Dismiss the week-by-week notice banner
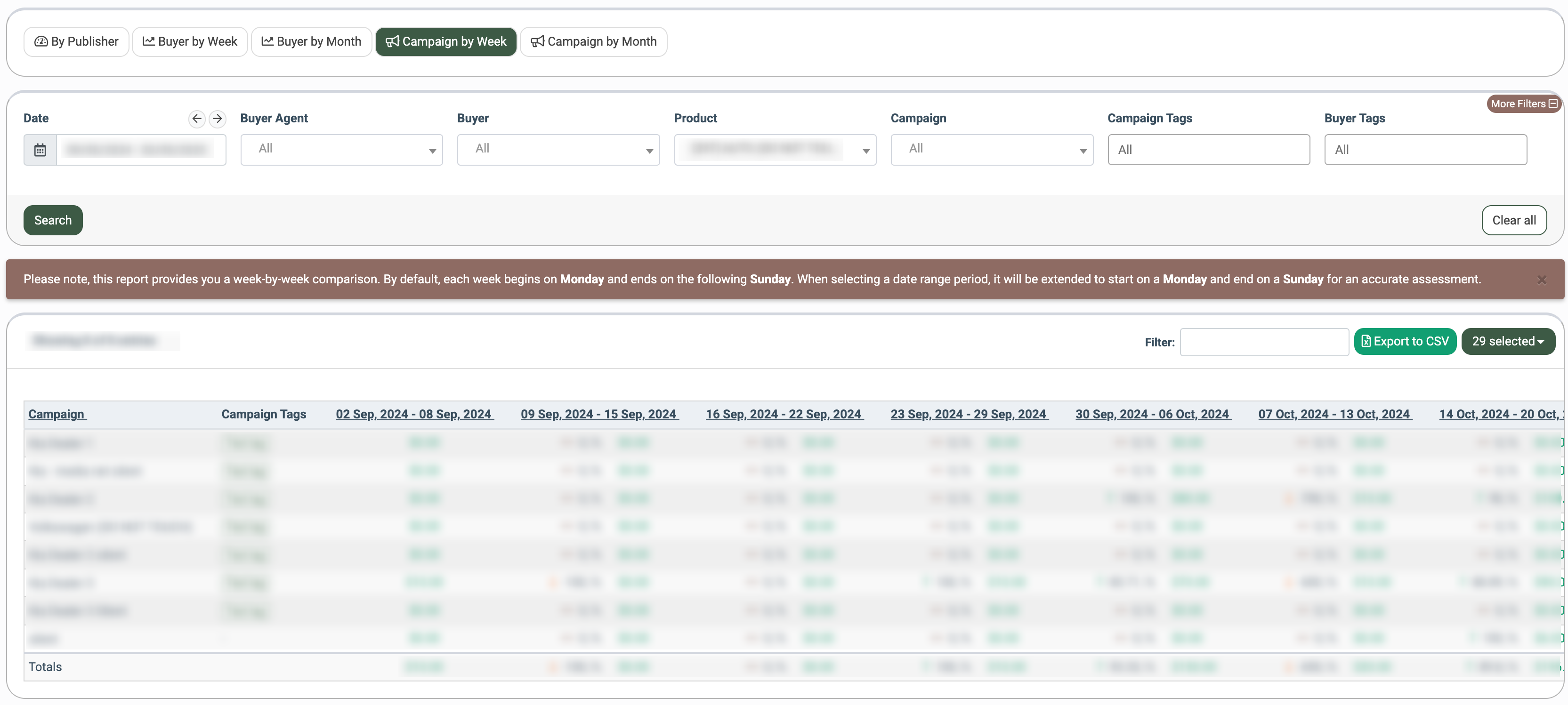Image resolution: width=1568 pixels, height=705 pixels. [x=1541, y=280]
